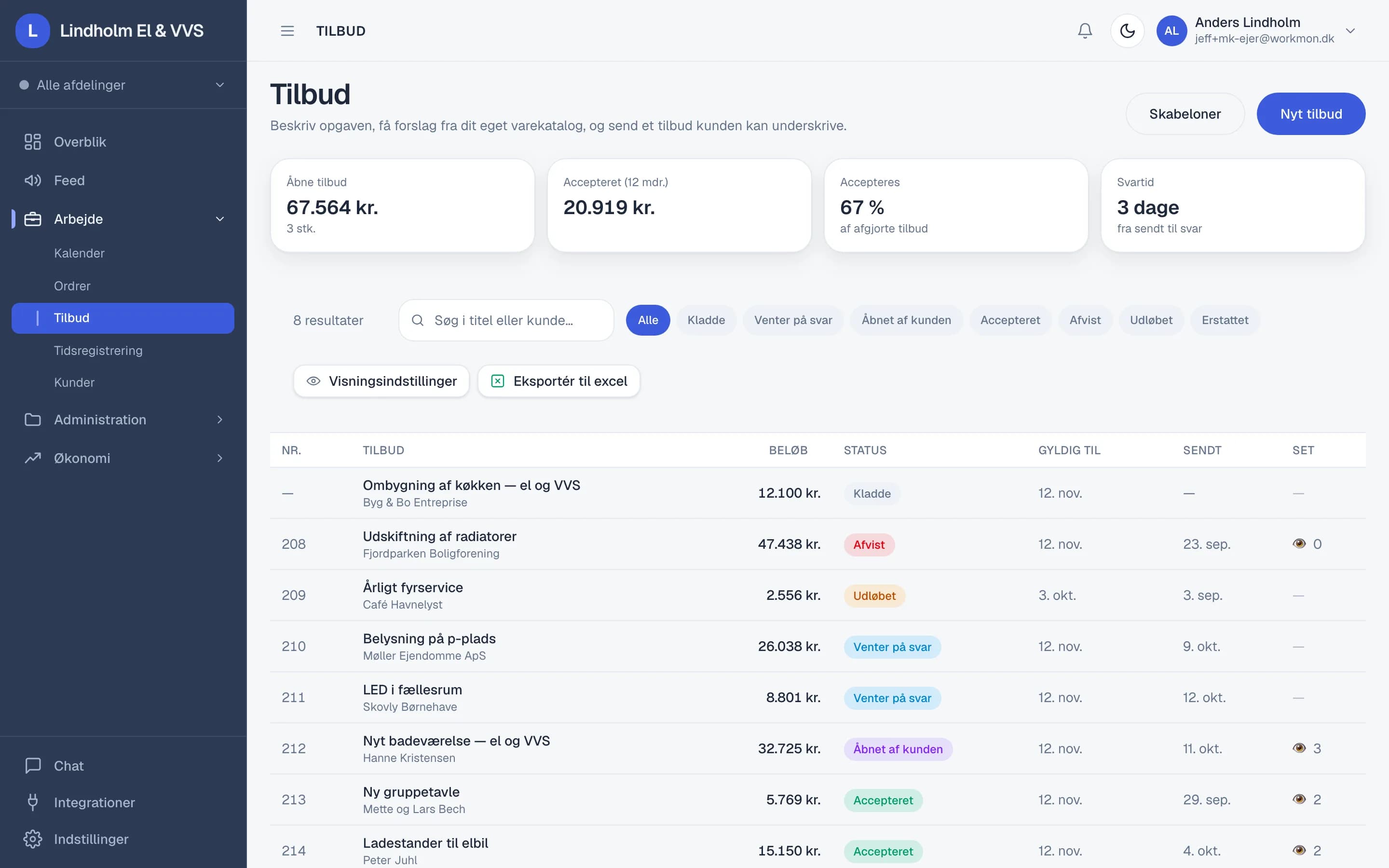Filter by Afvist status chip
The image size is (1389, 868).
(x=1085, y=320)
